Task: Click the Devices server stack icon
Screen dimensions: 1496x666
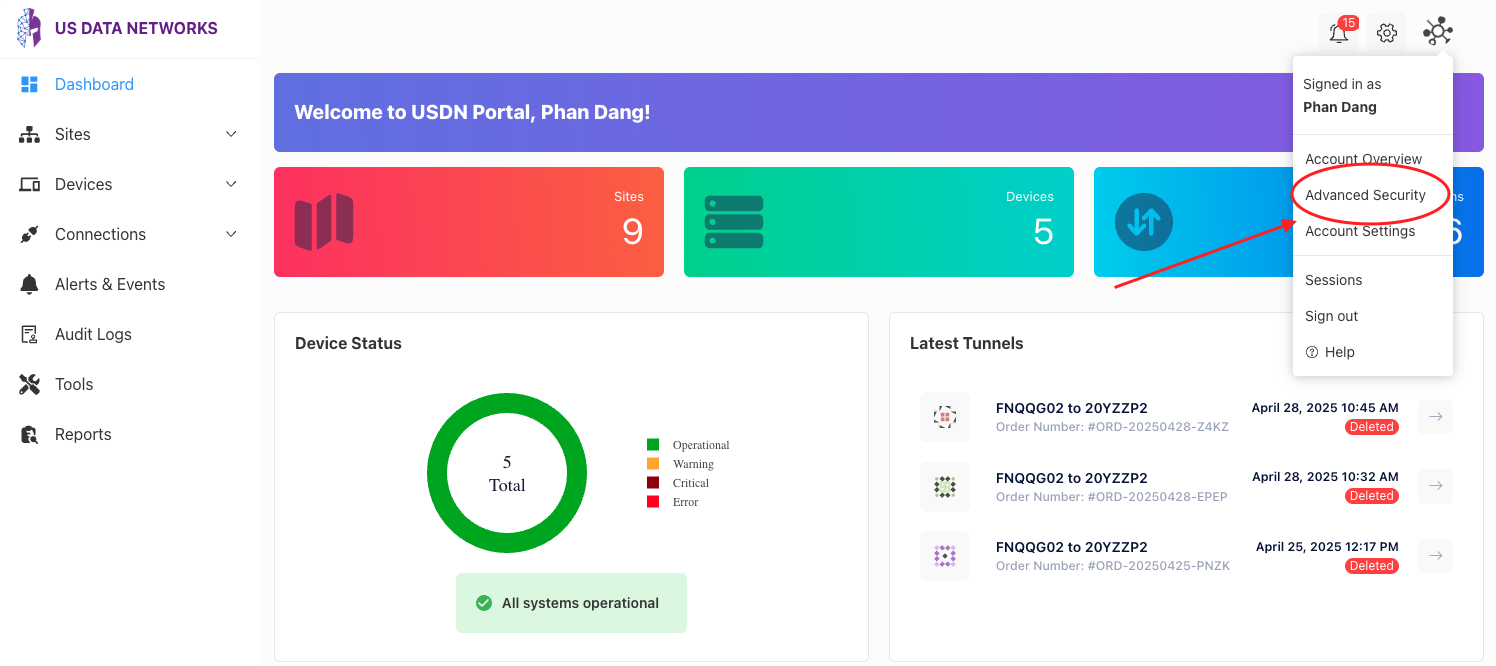Action: pyautogui.click(x=734, y=222)
